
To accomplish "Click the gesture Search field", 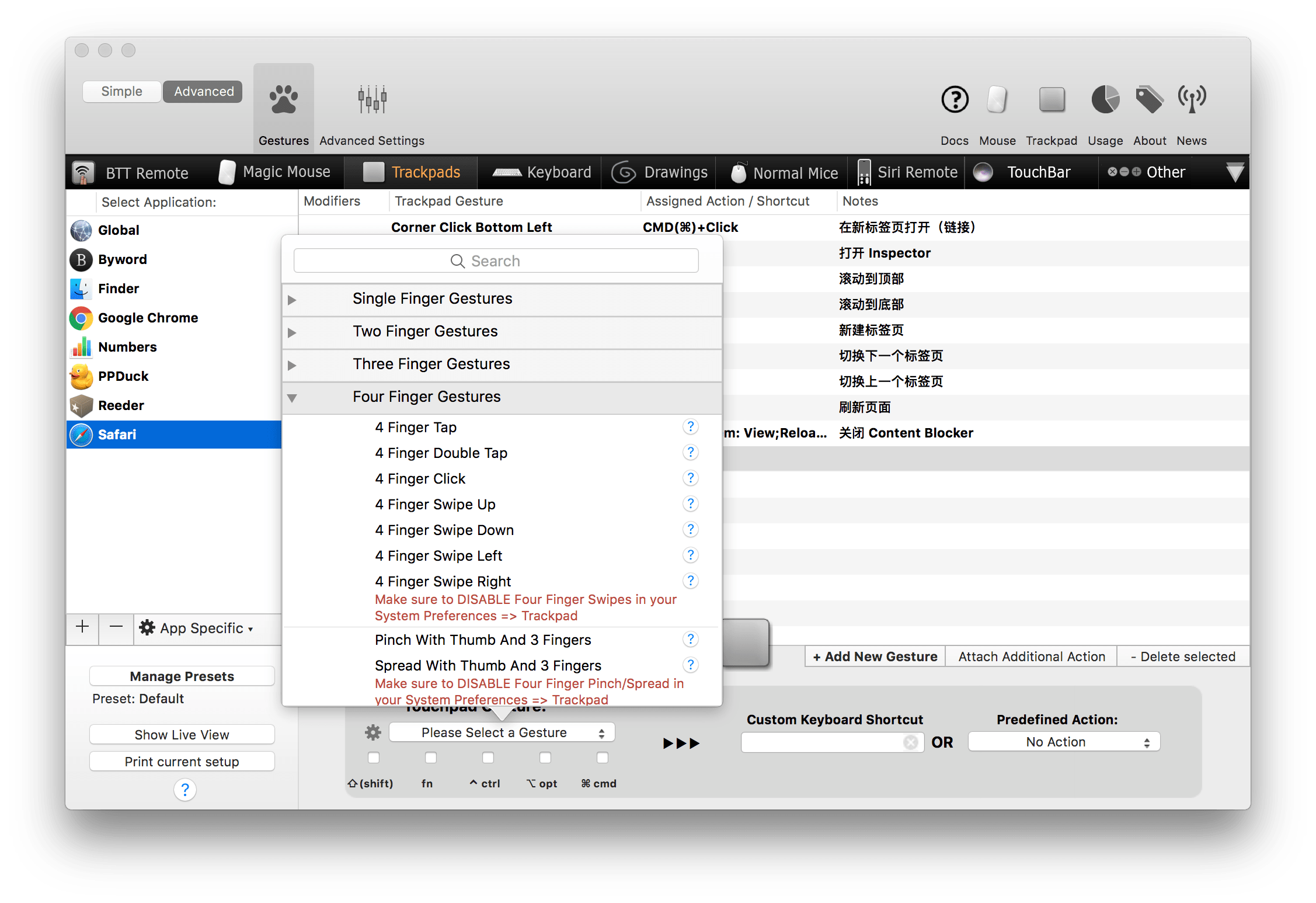I will [496, 261].
